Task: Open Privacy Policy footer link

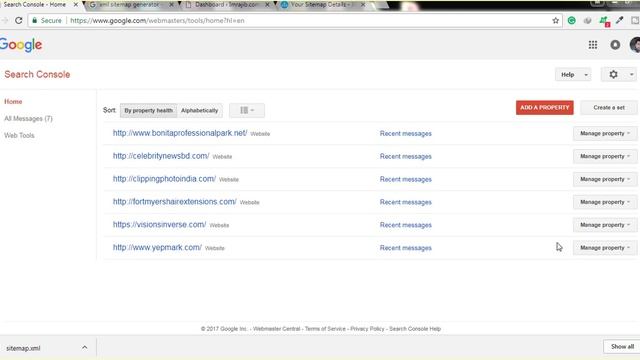Action: pyautogui.click(x=367, y=329)
